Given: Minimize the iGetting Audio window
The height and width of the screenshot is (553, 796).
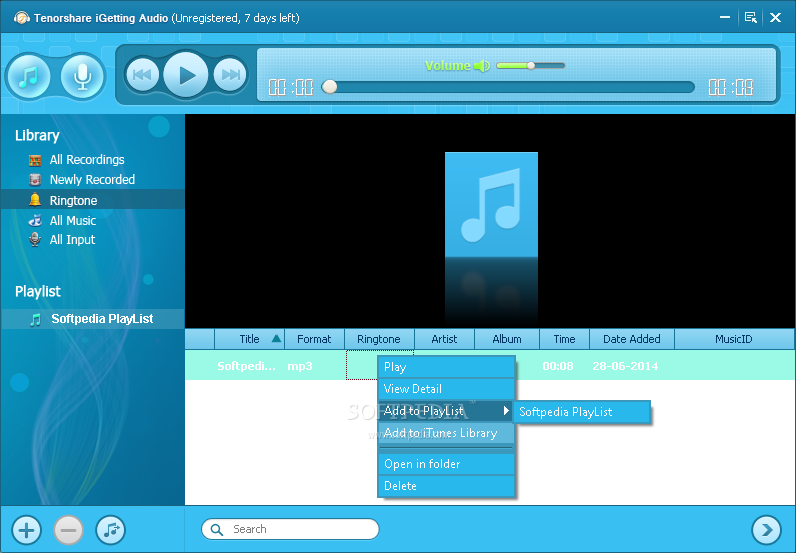Looking at the screenshot, I should [x=725, y=17].
